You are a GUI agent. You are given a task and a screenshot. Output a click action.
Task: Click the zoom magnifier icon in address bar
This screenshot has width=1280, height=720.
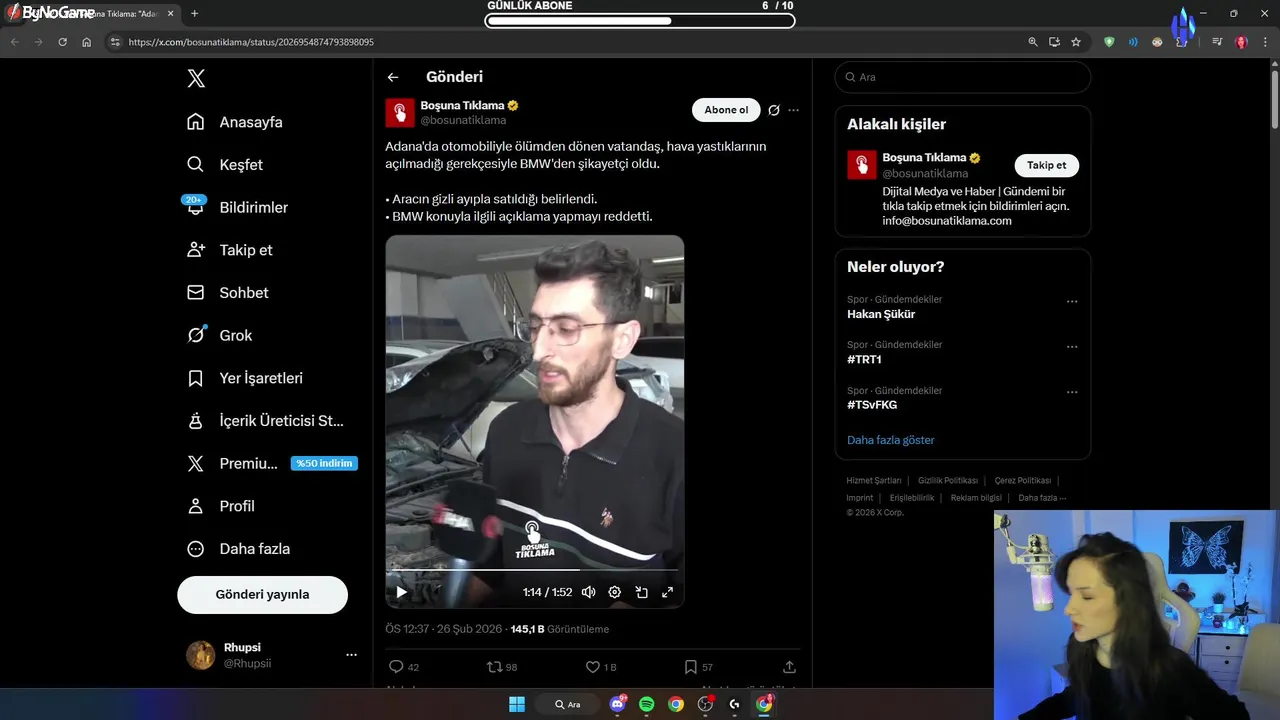coord(1033,42)
